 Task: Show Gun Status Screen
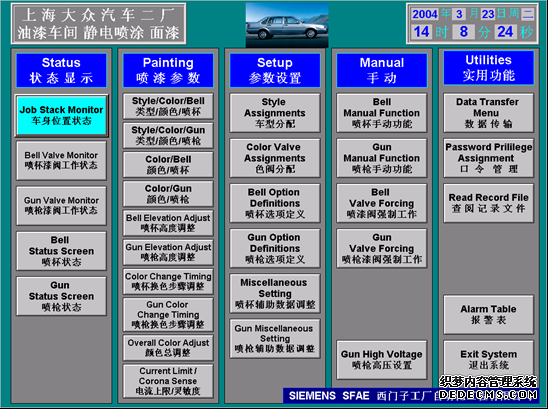coord(62,296)
